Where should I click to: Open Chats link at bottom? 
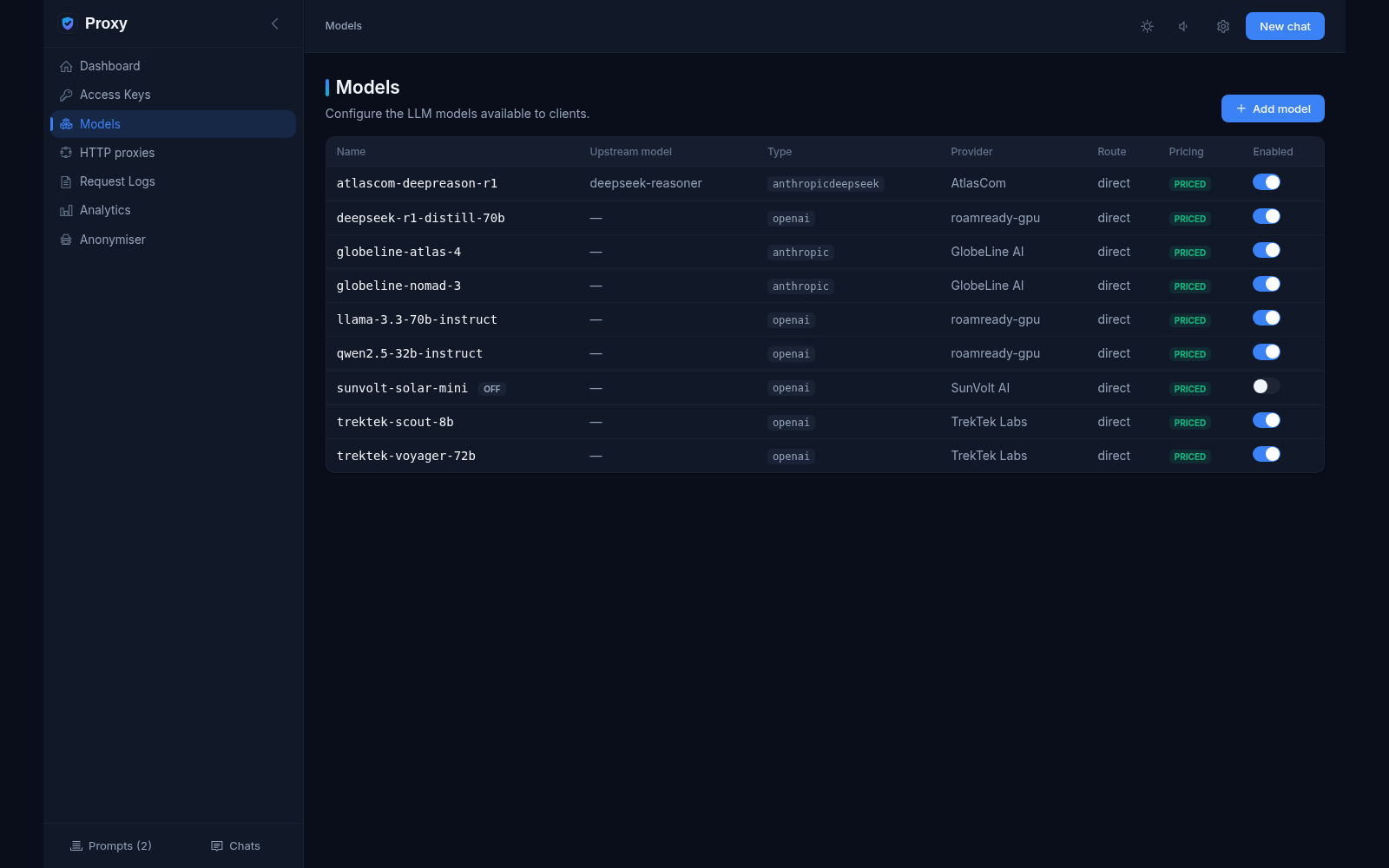(235, 845)
